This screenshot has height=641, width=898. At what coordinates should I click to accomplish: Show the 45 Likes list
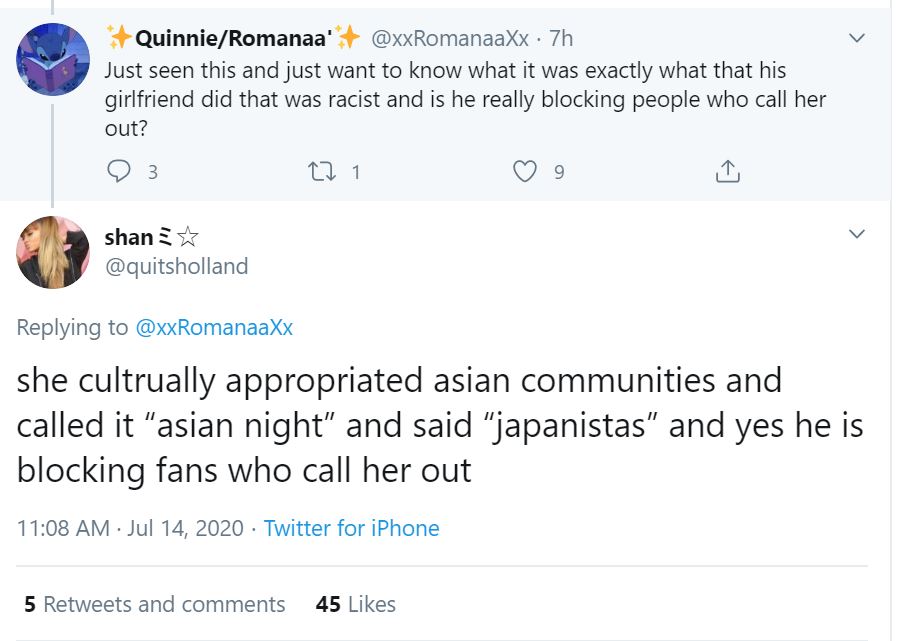click(x=355, y=604)
